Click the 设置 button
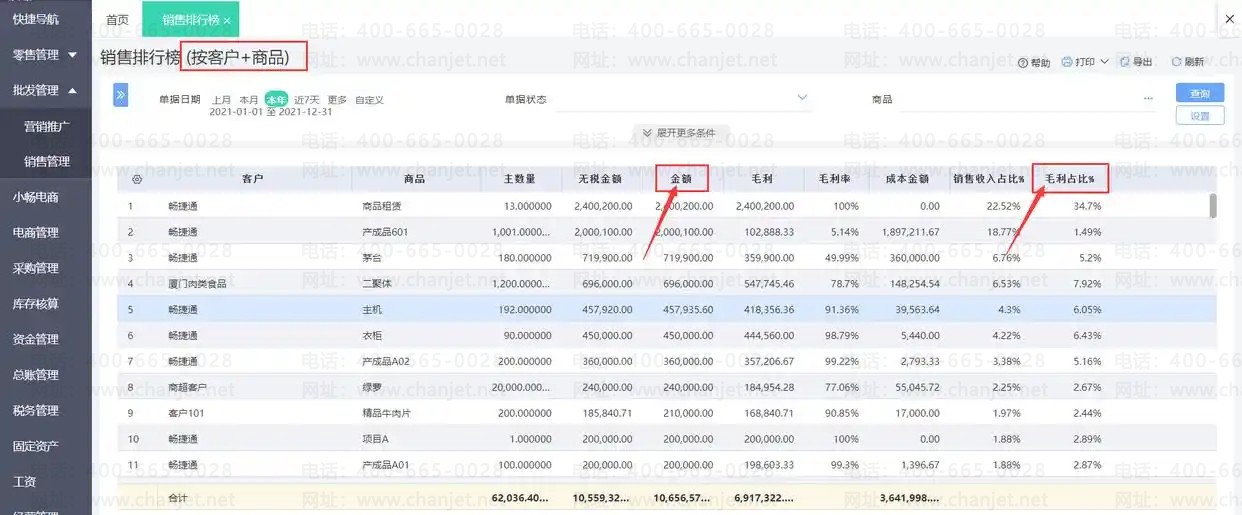 pos(1200,116)
